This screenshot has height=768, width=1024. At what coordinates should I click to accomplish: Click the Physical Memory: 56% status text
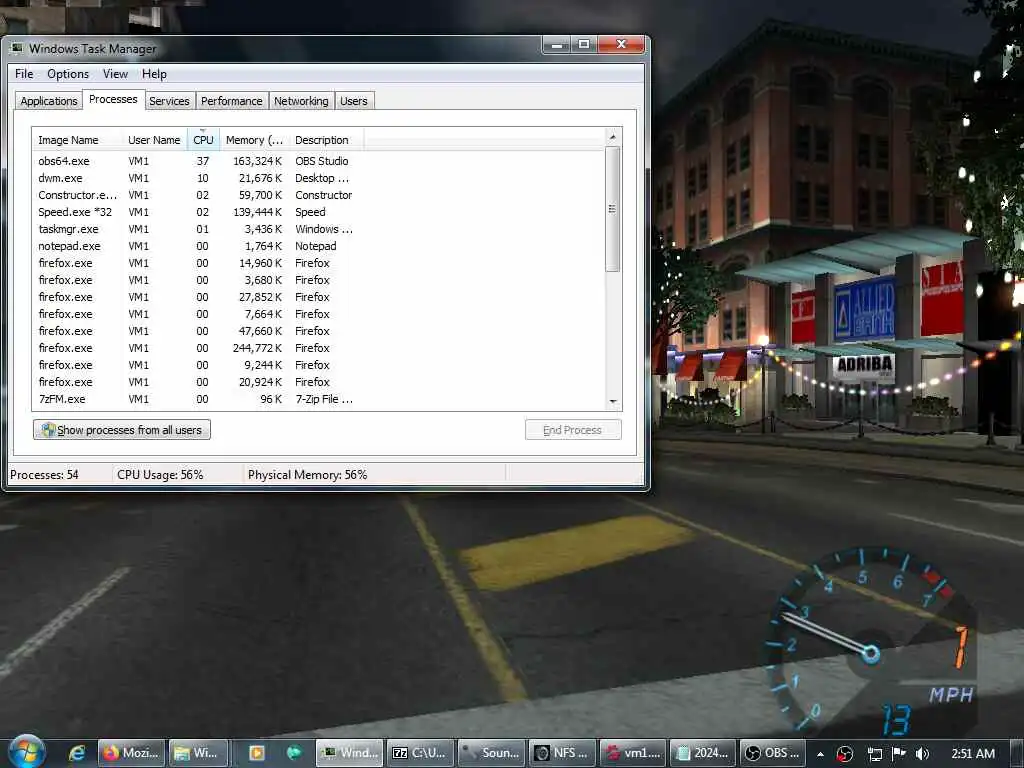(x=308, y=475)
